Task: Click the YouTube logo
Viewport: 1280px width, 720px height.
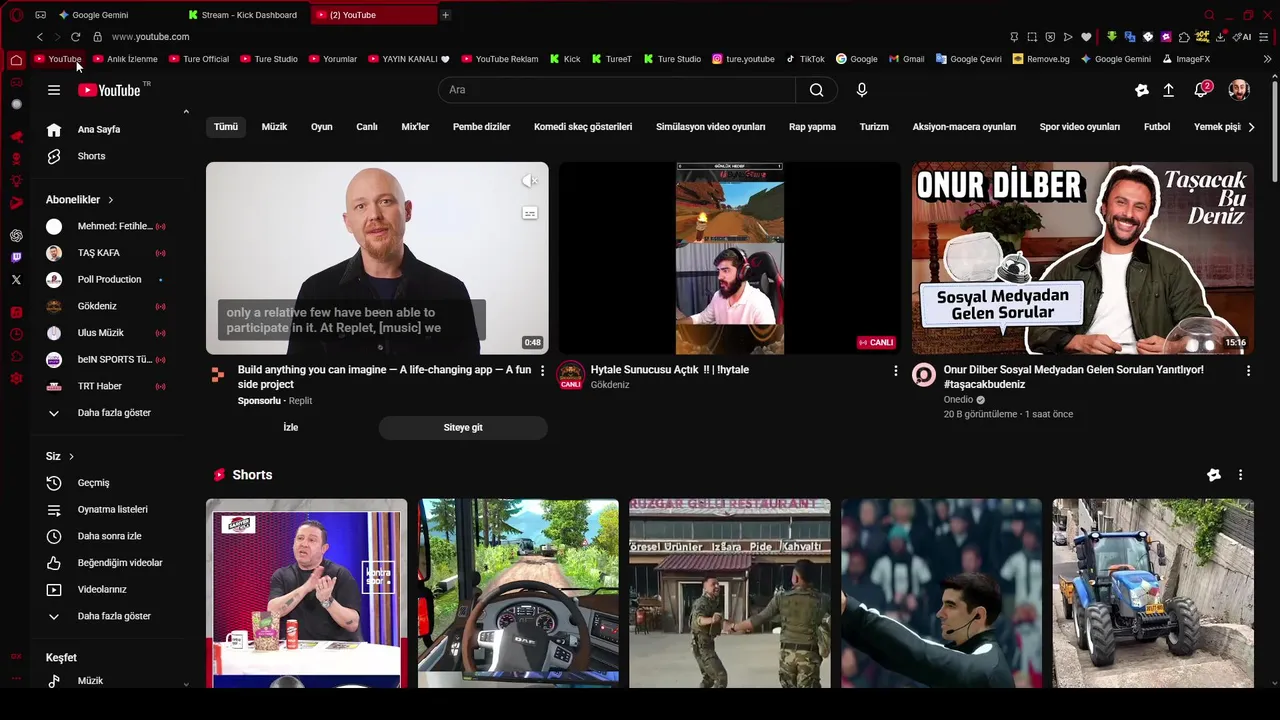Action: tap(109, 90)
